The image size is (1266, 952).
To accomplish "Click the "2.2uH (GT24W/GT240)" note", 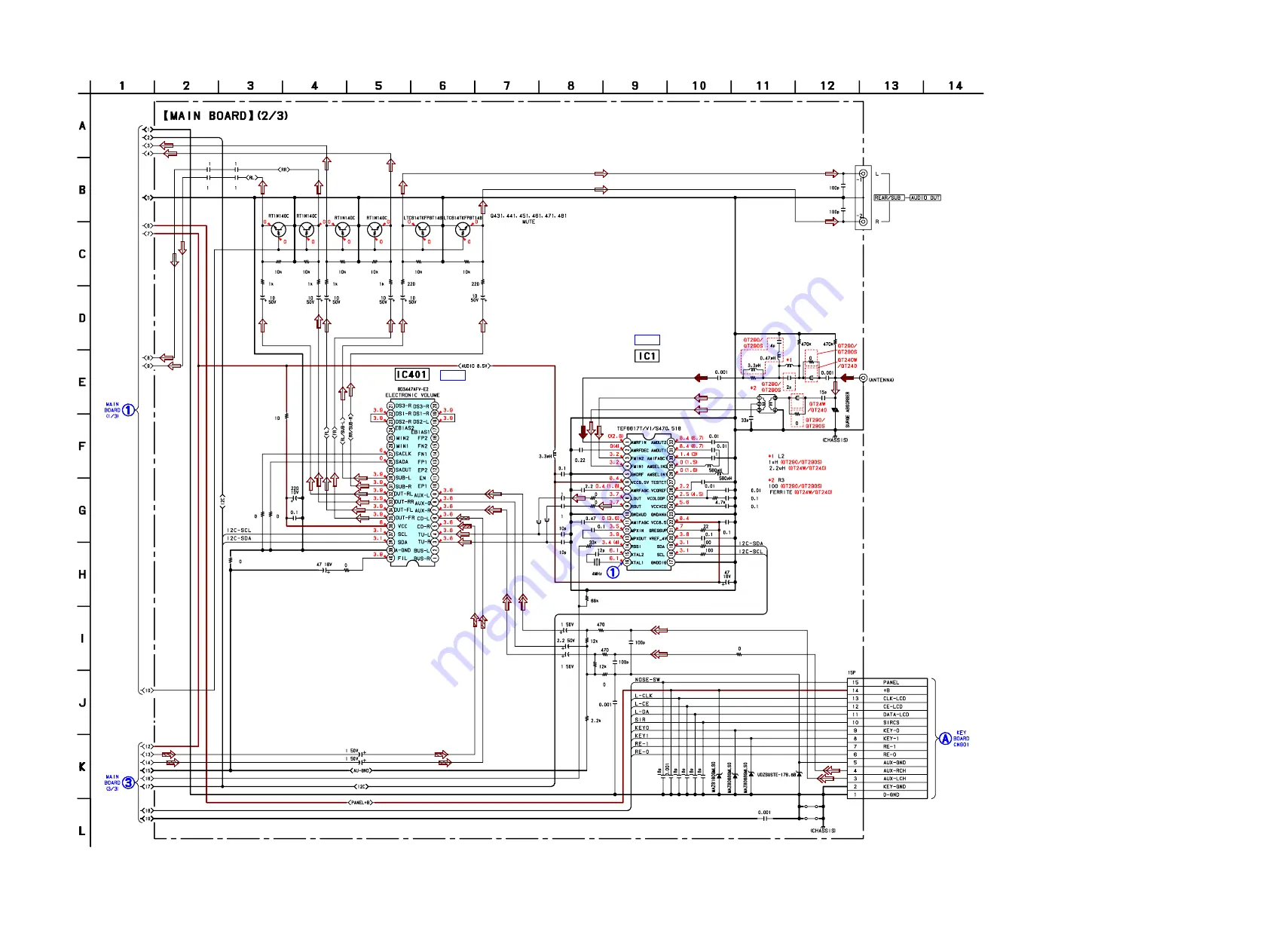I will [x=797, y=468].
